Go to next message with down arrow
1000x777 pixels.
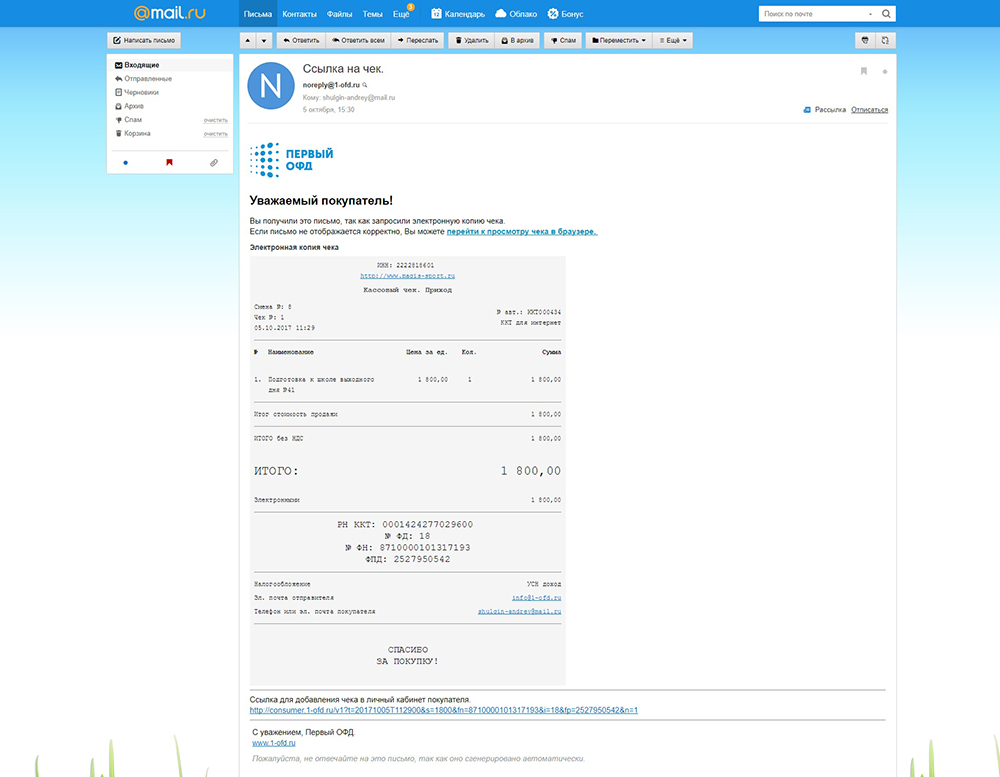264,41
